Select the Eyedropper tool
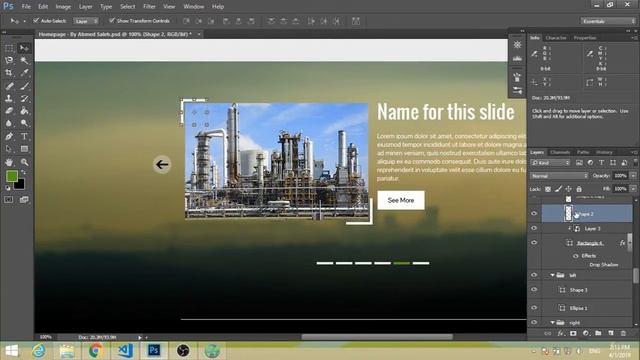Viewport: 640px width, 360px height. (24, 73)
